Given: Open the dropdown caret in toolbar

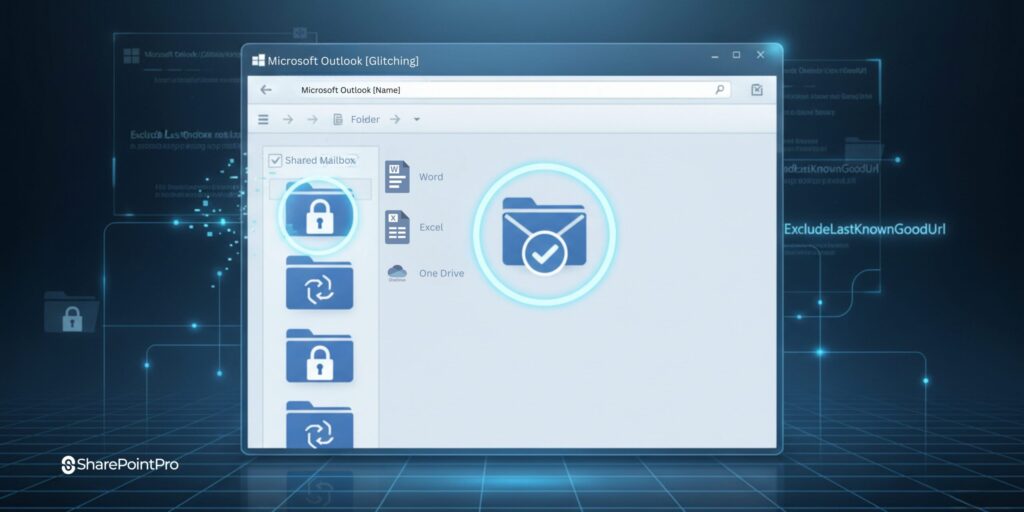Looking at the screenshot, I should (417, 120).
